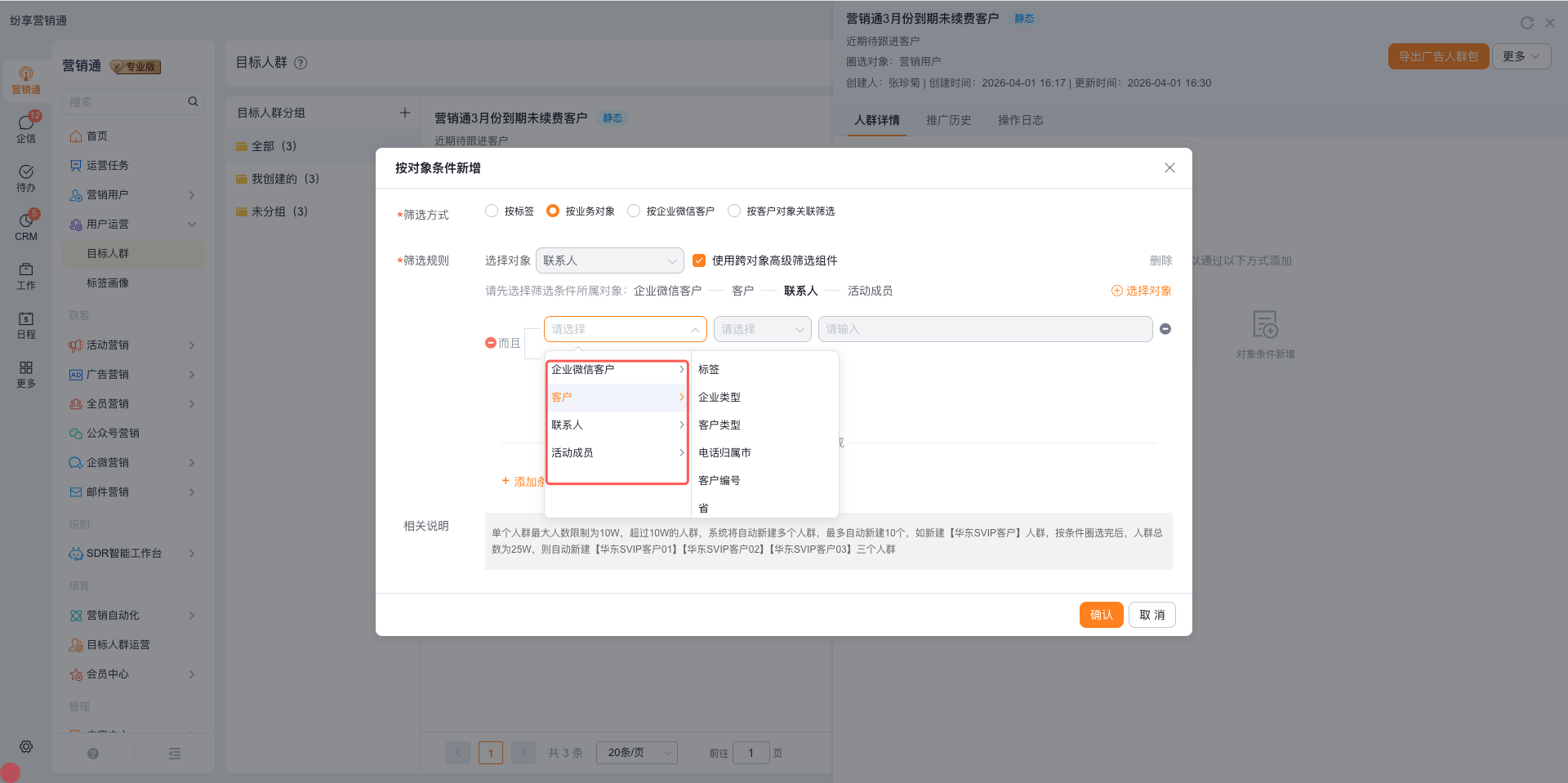Viewport: 1568px width, 783px height.
Task: Click the help icon next to 目标人群 title
Action: point(301,63)
